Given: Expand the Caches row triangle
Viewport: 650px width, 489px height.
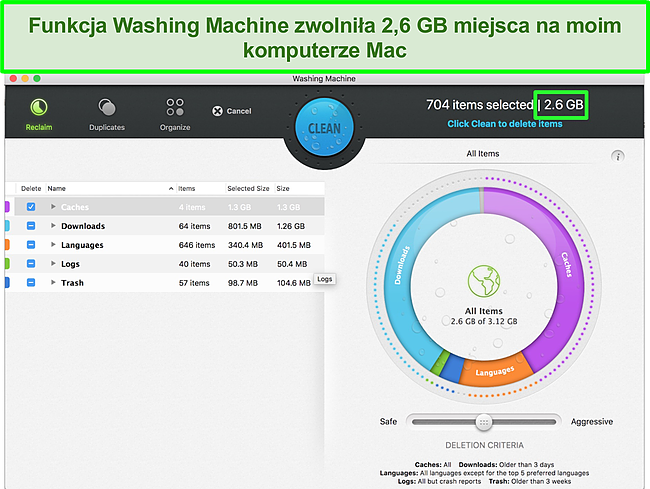Looking at the screenshot, I should tap(53, 206).
